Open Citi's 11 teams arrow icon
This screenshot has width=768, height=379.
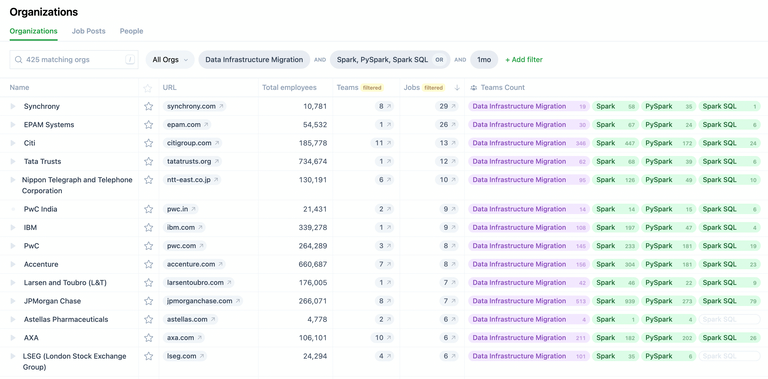pyautogui.click(x=389, y=143)
